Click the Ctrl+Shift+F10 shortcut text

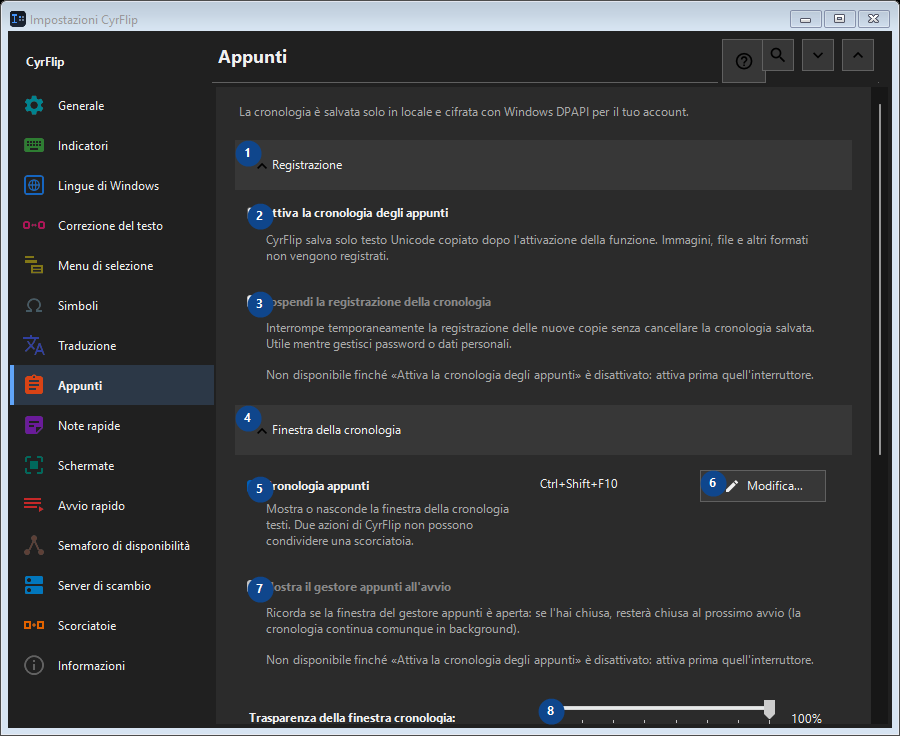[579, 484]
